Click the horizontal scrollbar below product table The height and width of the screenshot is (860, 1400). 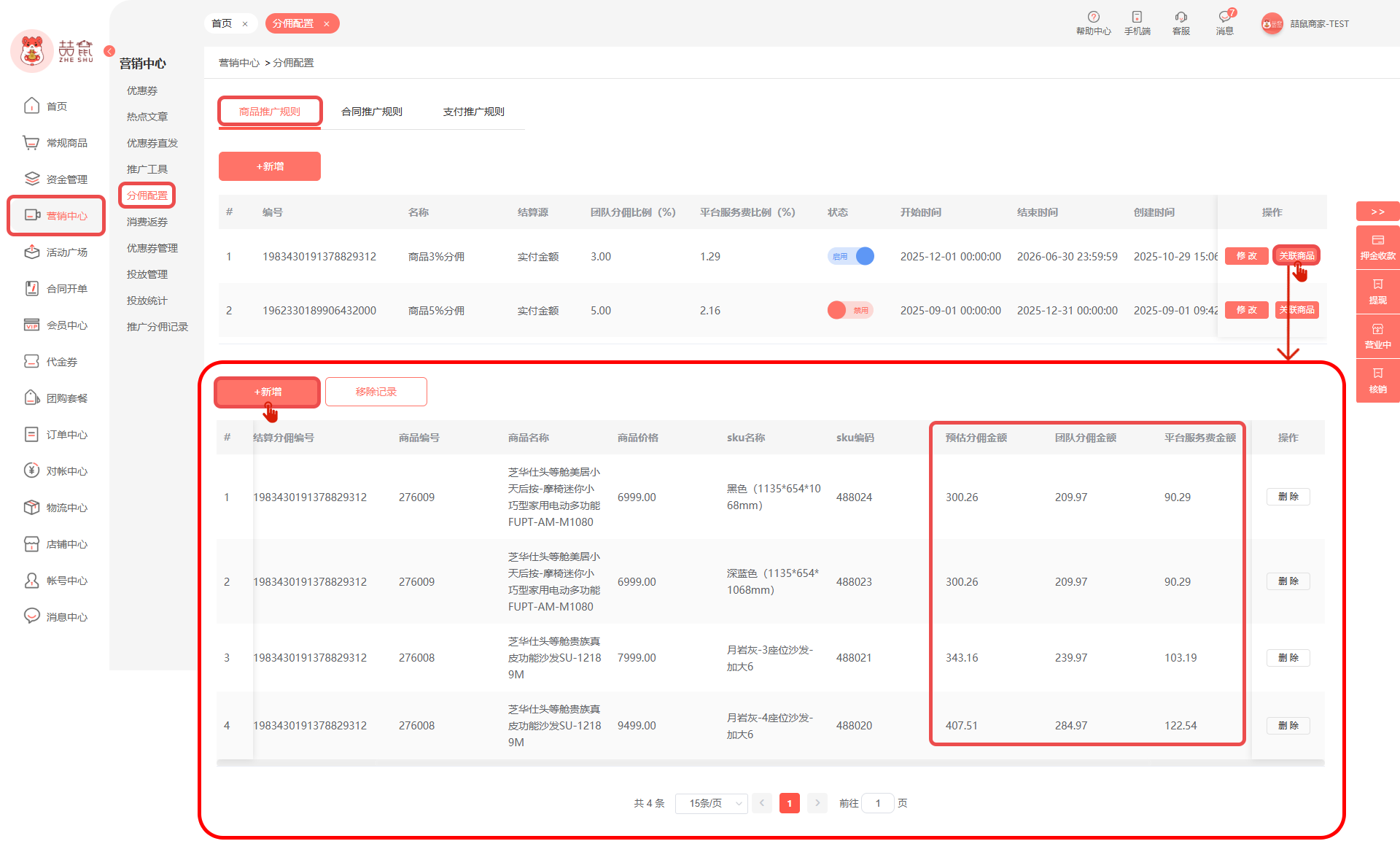[769, 763]
